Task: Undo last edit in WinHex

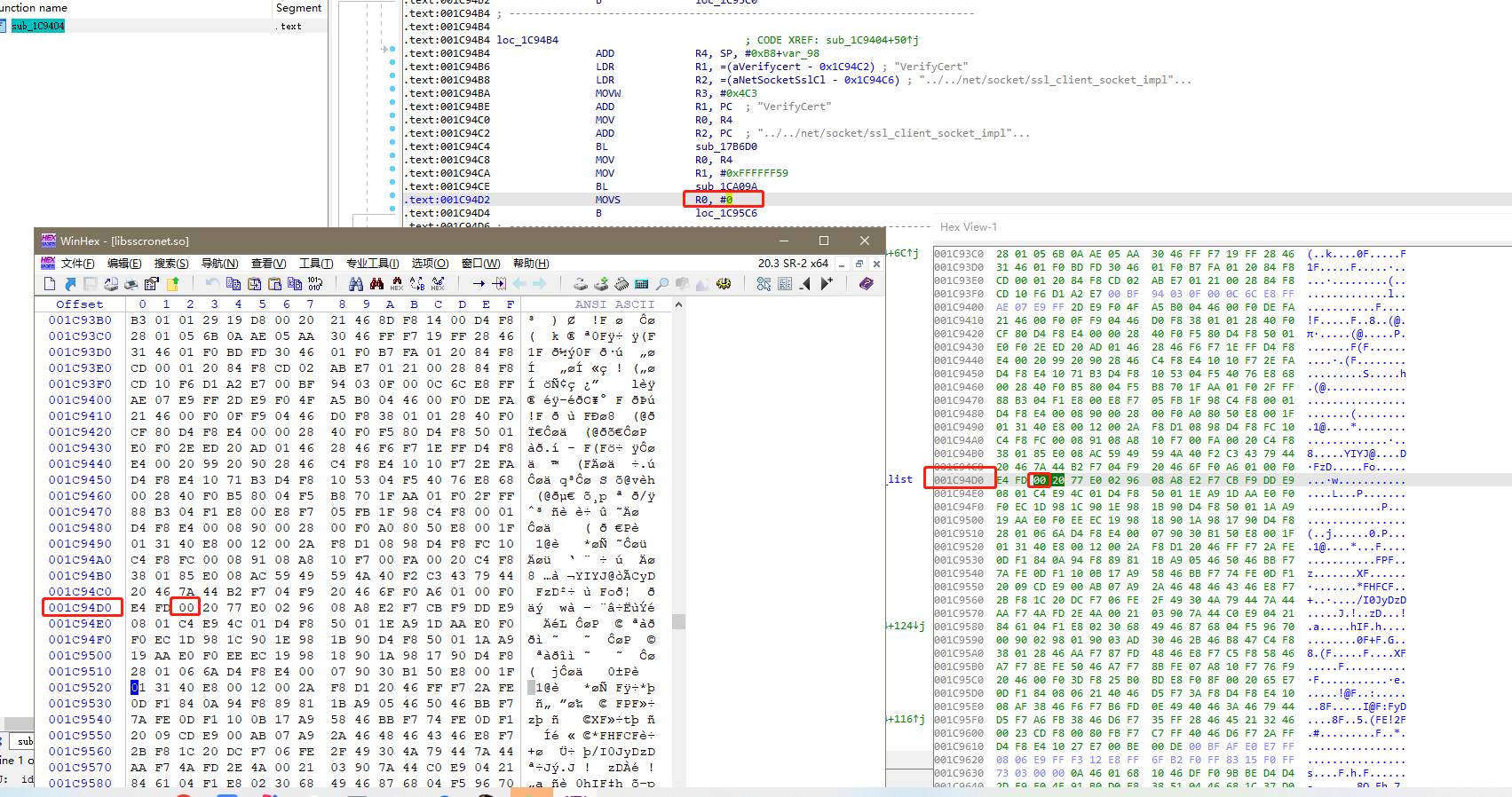Action: pyautogui.click(x=211, y=284)
